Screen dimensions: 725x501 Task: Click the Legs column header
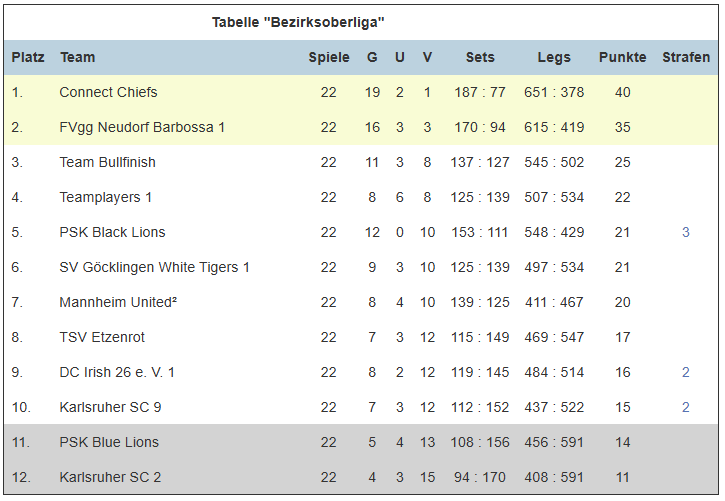[x=554, y=57]
